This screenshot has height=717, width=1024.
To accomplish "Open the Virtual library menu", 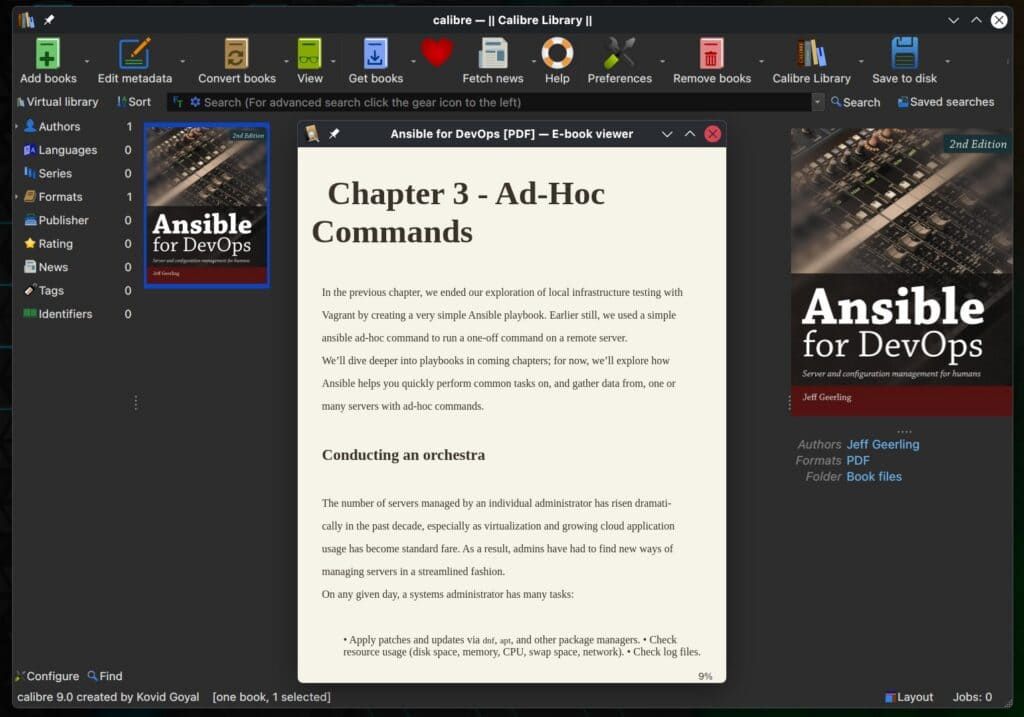I will pyautogui.click(x=59, y=101).
